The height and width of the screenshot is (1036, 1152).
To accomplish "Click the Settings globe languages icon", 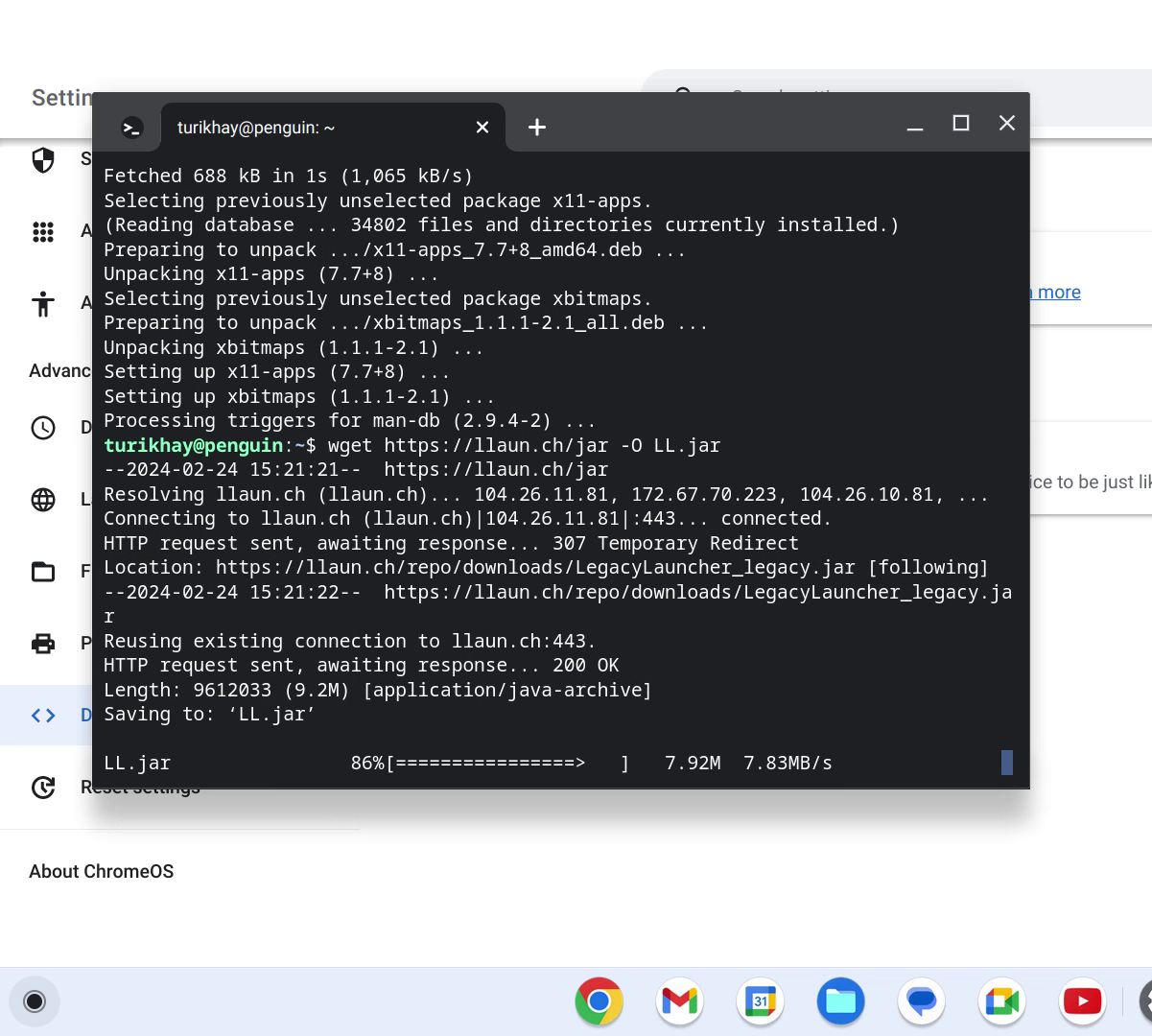I will [x=43, y=500].
